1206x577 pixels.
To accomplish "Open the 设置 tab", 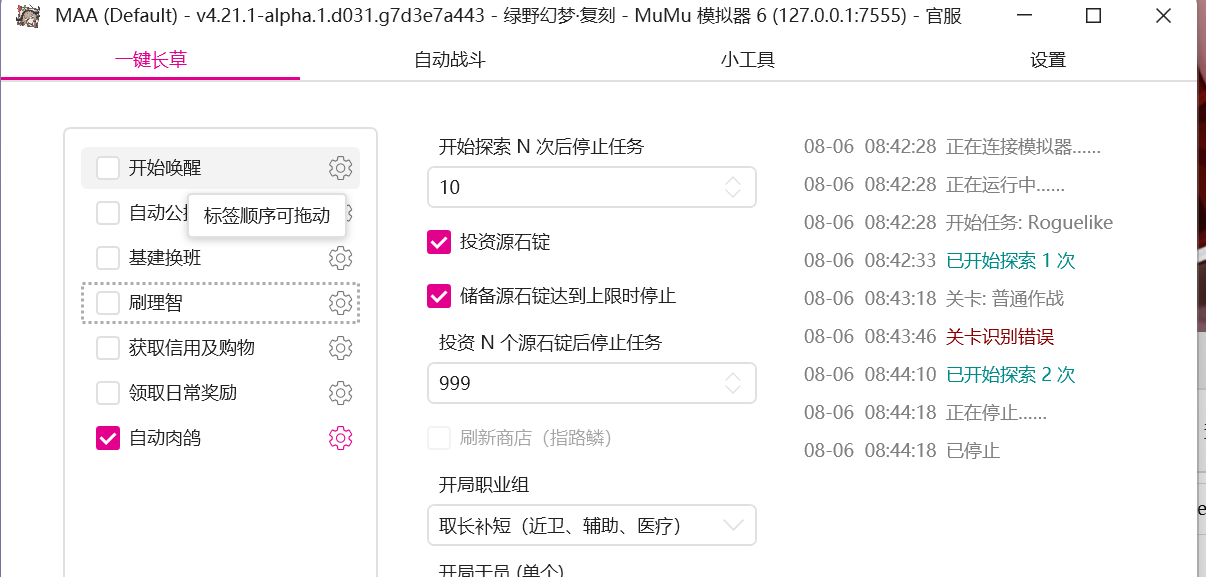I will [x=1047, y=59].
